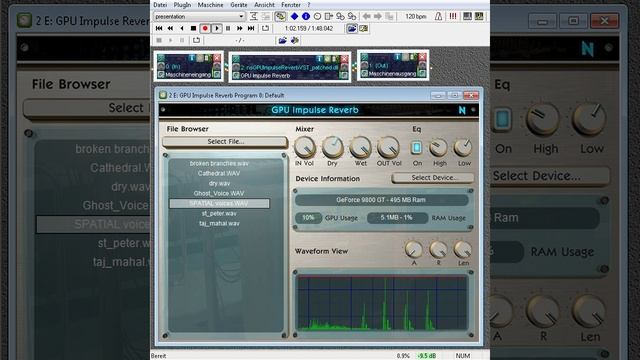Click the Dry mixer knob
Screen dimensions: 640x360
pos(333,147)
